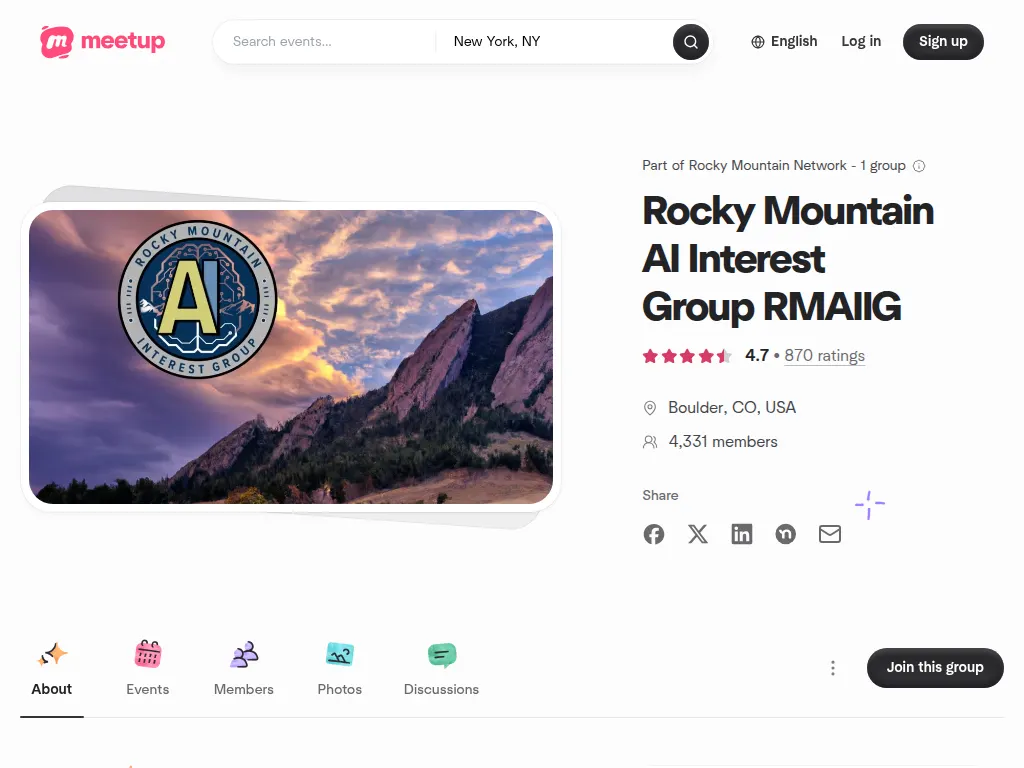Click Join this group button

pos(935,667)
